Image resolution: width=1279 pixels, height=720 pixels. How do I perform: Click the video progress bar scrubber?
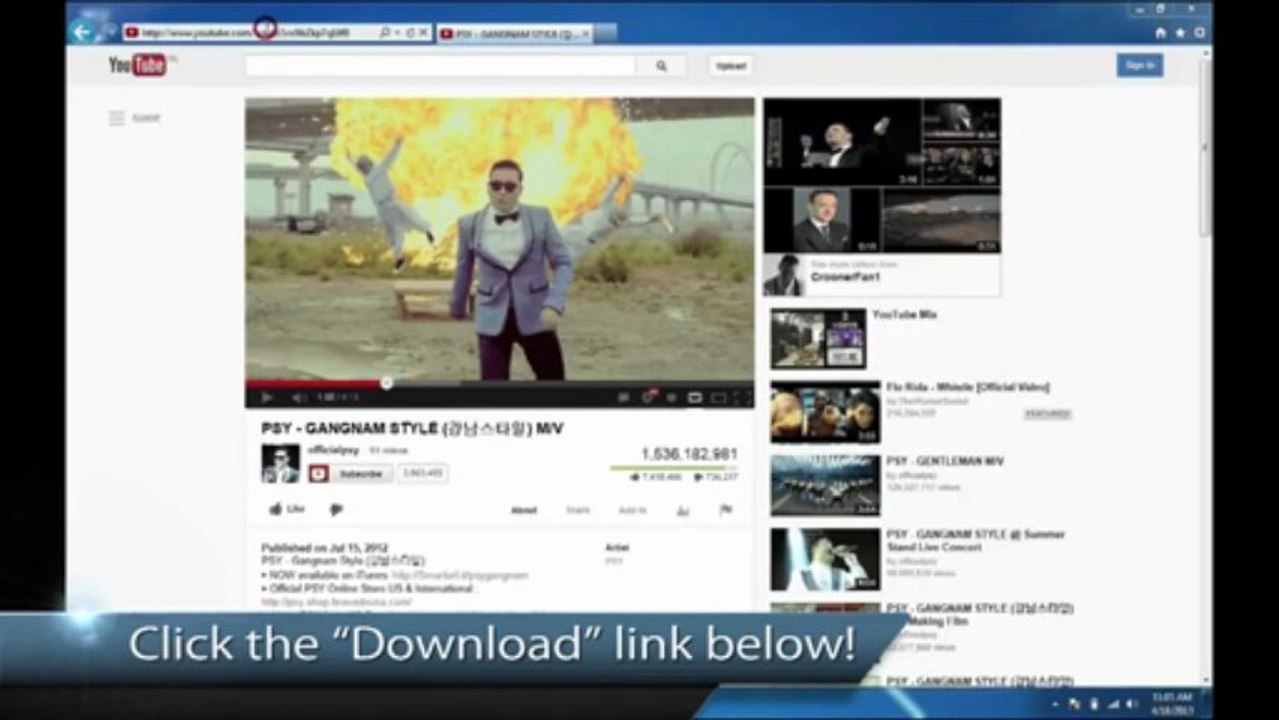tap(387, 382)
